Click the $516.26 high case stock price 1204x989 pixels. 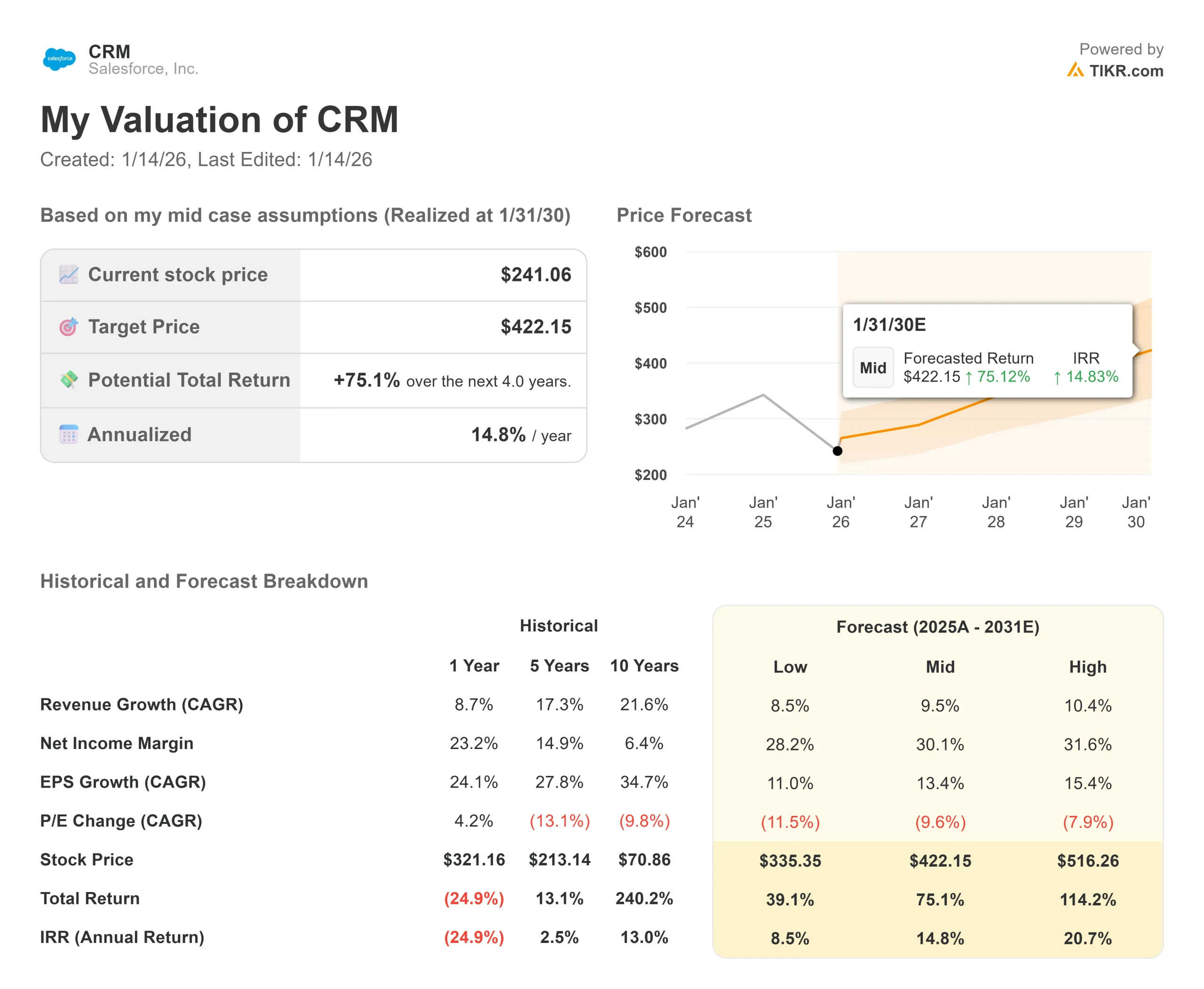click(1087, 860)
